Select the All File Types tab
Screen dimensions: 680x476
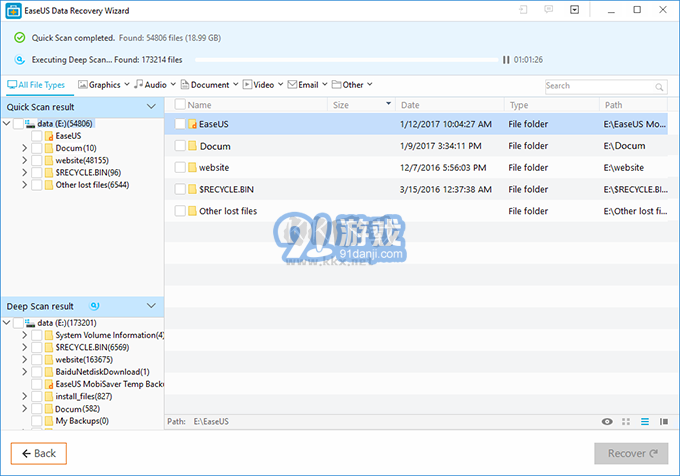[x=36, y=85]
